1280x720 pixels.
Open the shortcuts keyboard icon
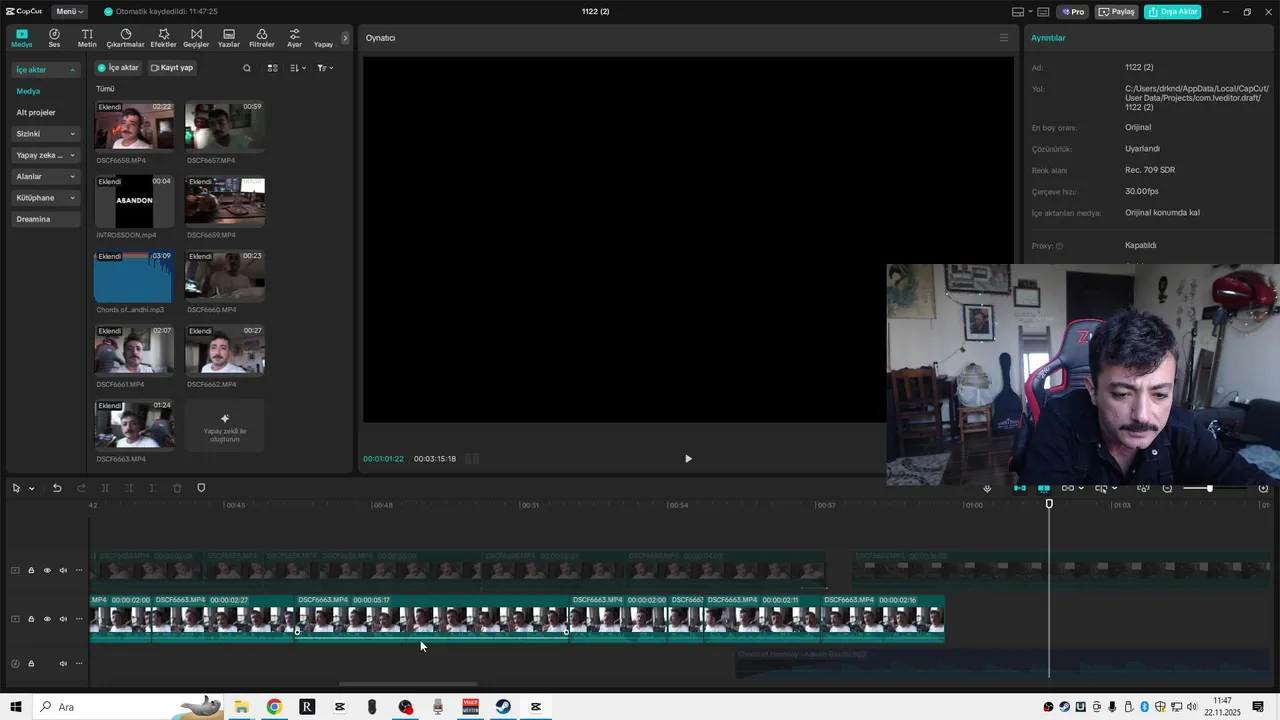[1043, 12]
